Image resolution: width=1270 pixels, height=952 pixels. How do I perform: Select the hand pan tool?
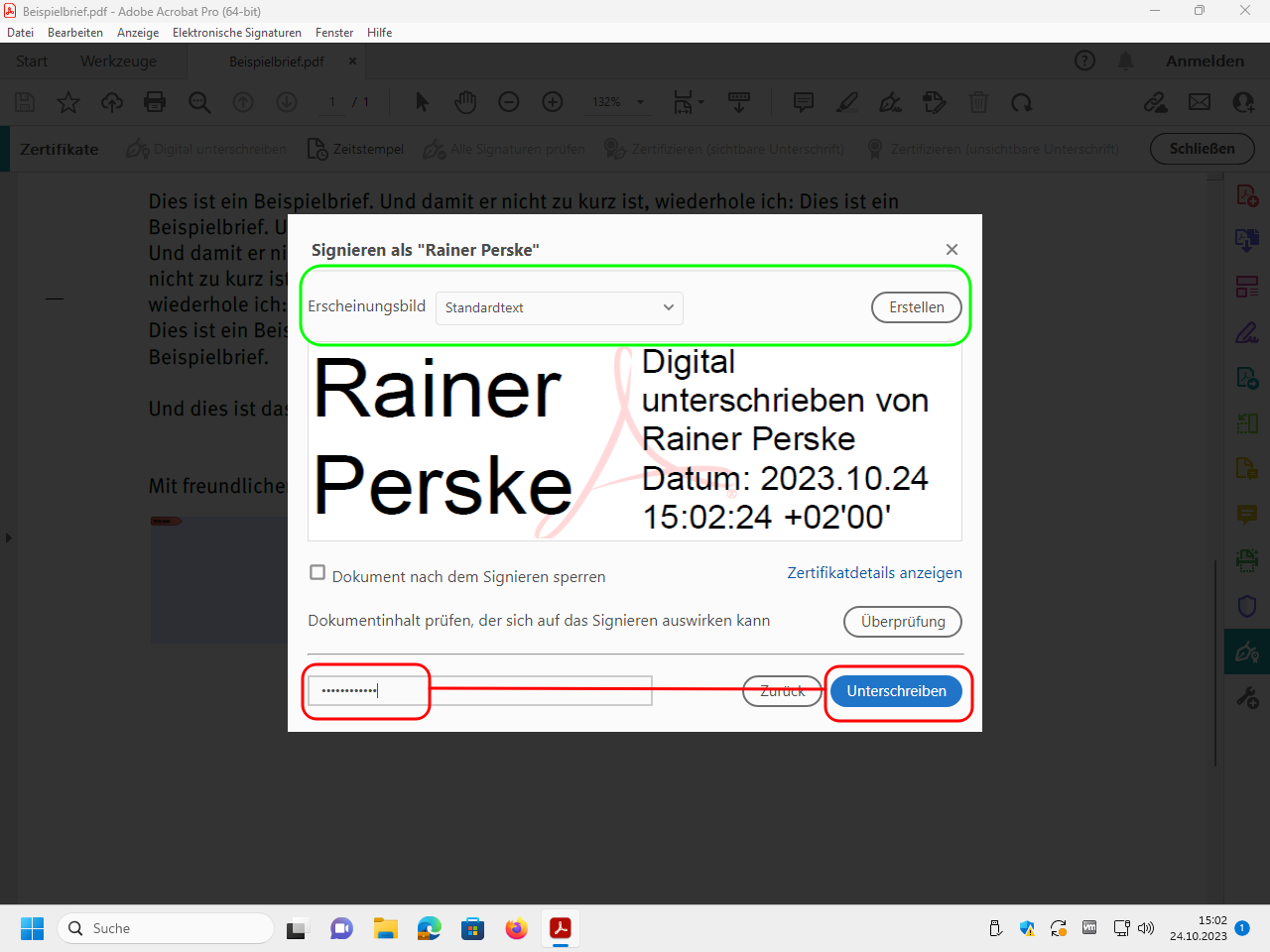465,102
